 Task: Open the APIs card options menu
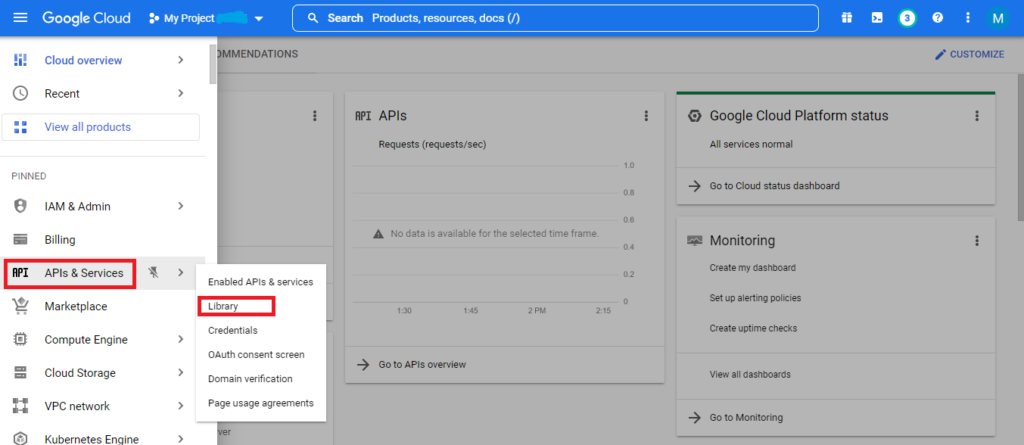click(x=646, y=116)
